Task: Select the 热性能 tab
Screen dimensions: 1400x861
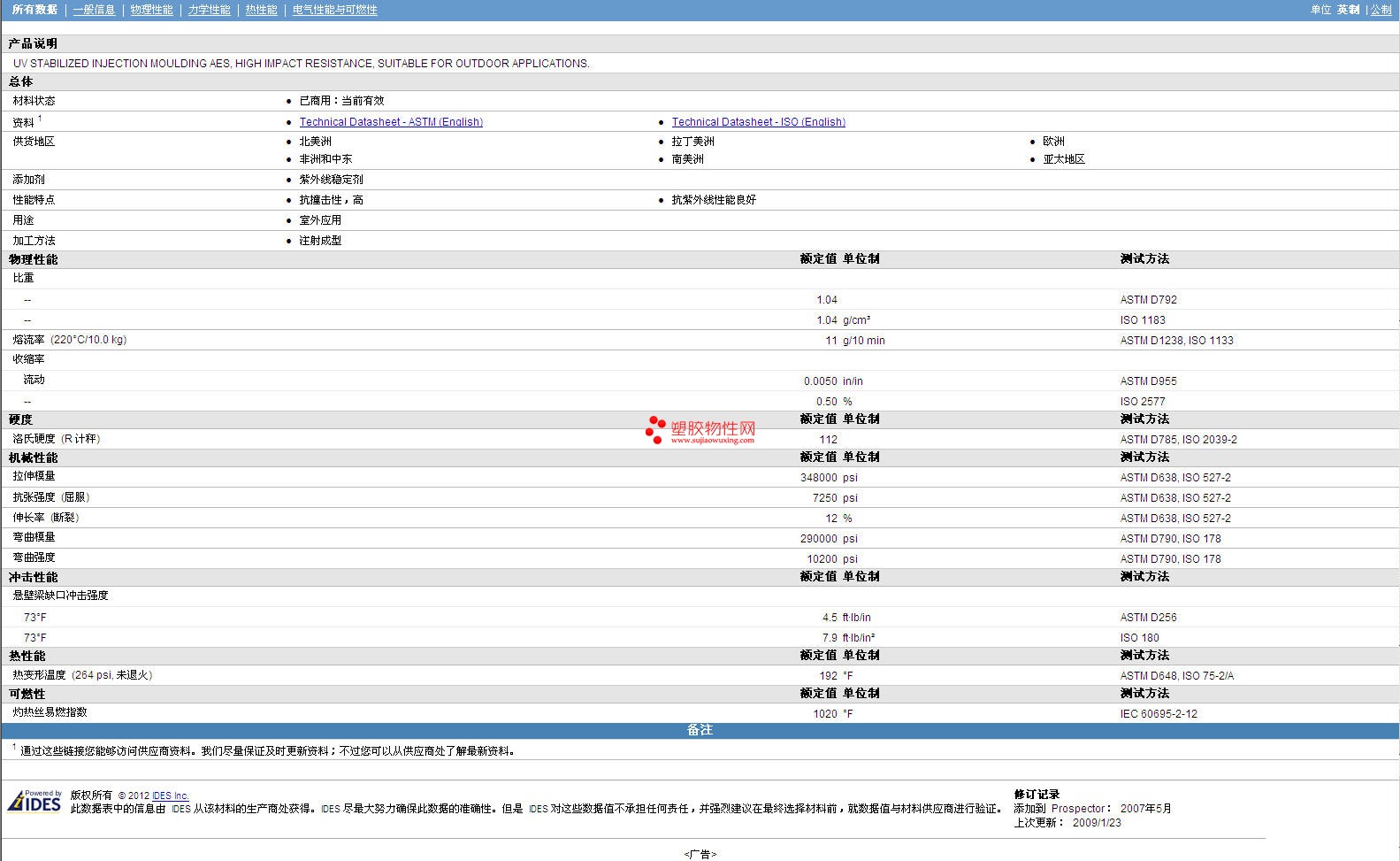Action: coord(261,10)
